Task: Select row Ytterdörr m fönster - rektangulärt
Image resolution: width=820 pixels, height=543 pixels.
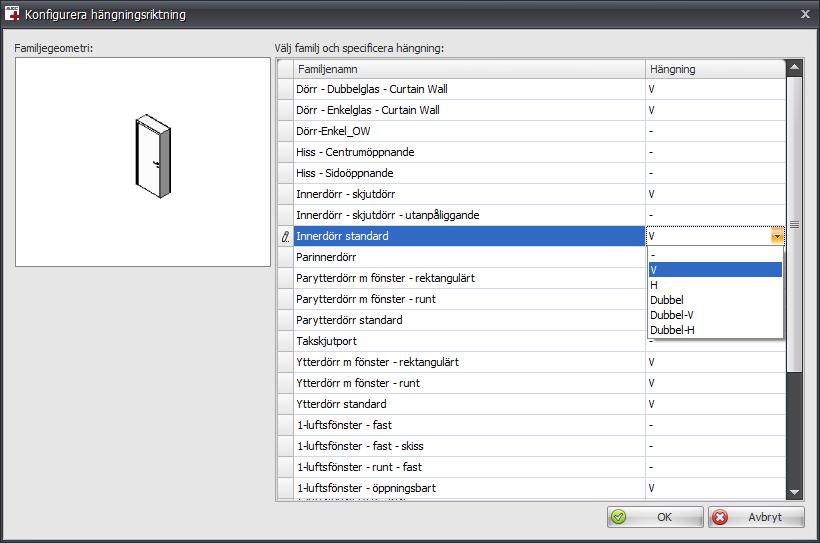Action: point(469,362)
